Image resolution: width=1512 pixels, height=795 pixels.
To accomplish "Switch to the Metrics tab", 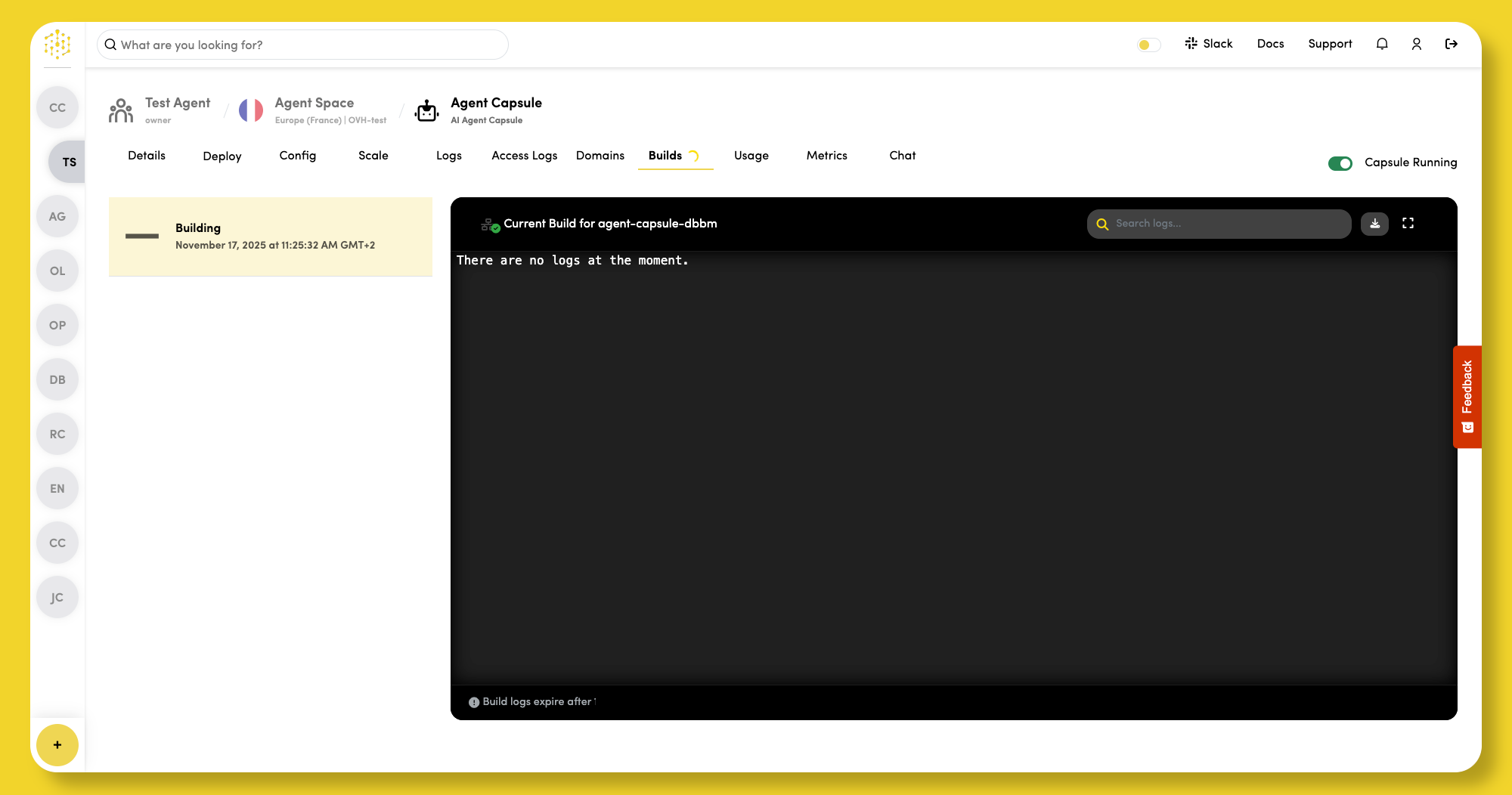I will click(x=826, y=156).
